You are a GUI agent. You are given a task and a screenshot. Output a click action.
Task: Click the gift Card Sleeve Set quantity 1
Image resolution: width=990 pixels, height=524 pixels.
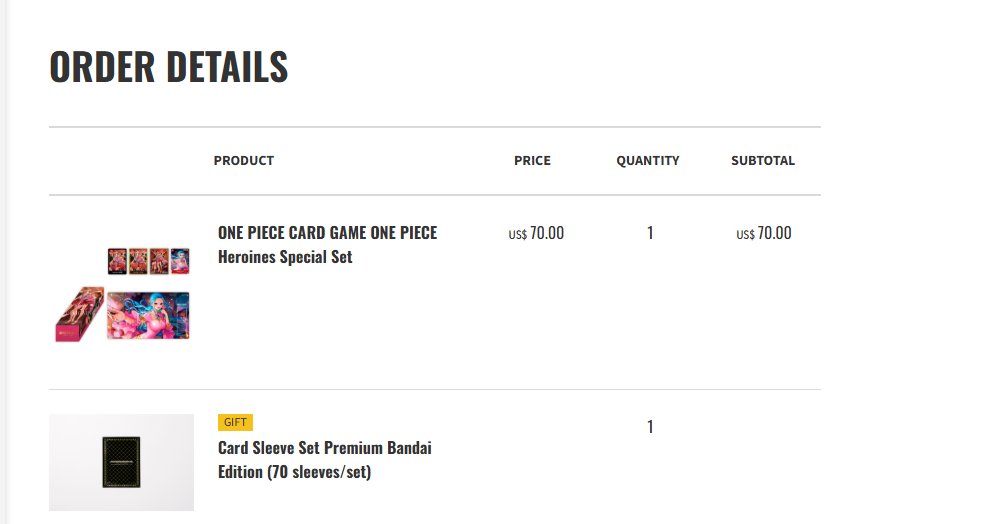(x=650, y=427)
